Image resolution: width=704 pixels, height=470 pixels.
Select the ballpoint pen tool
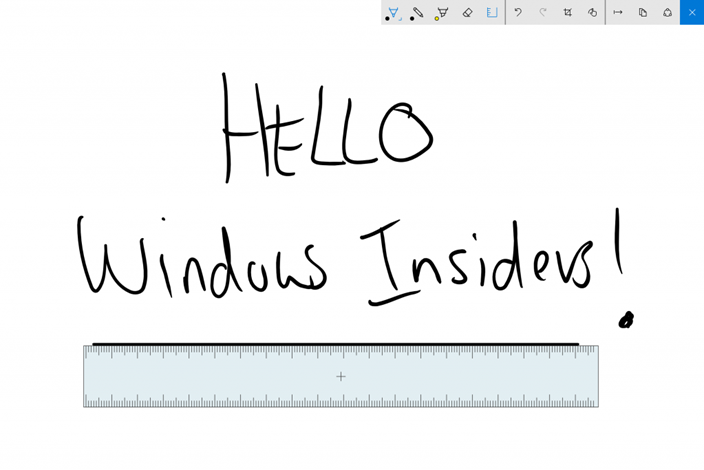(393, 13)
